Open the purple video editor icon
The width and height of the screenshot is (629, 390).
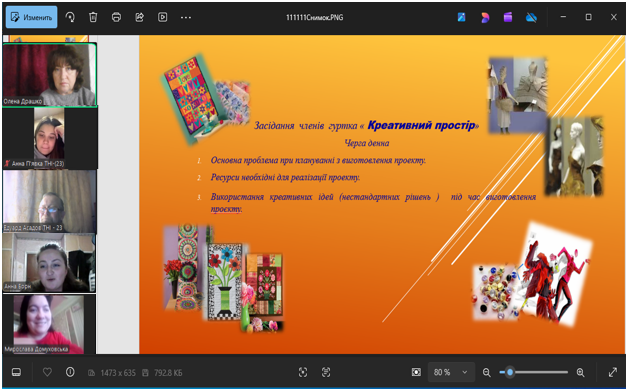pyautogui.click(x=508, y=17)
